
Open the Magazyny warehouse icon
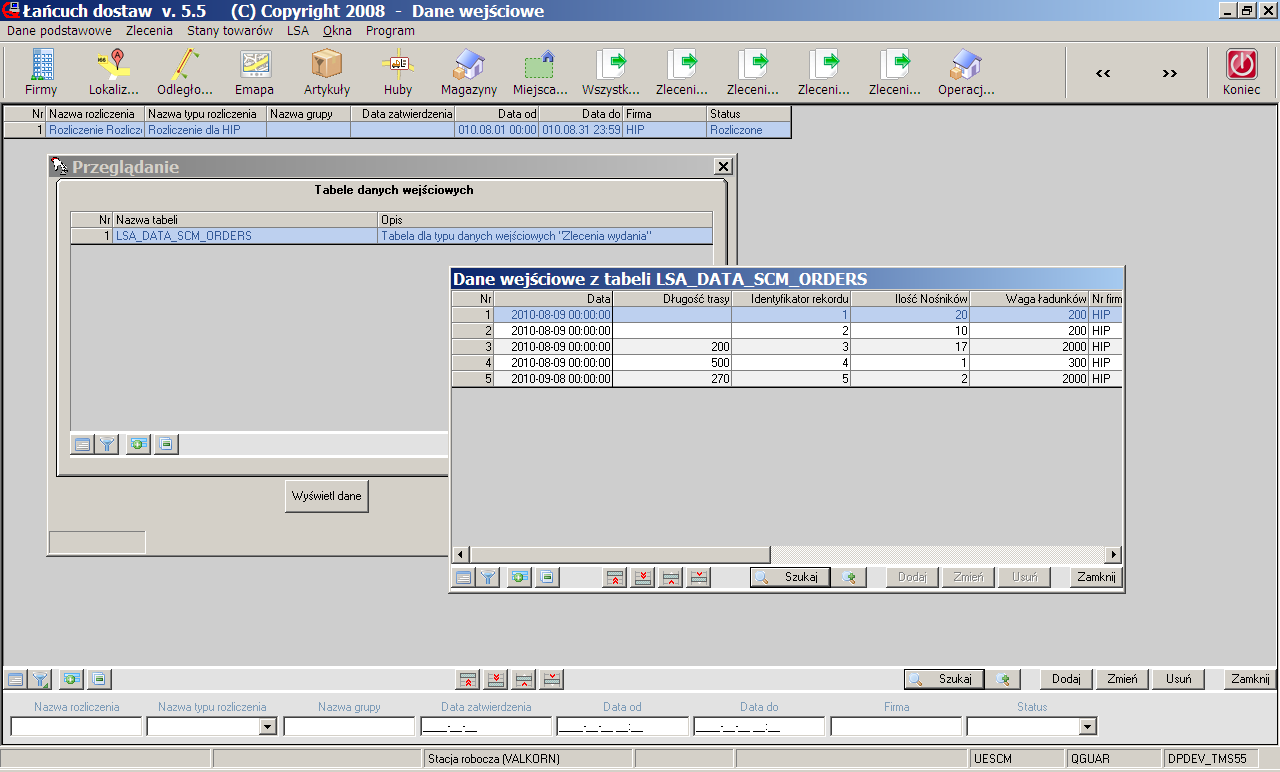point(469,72)
